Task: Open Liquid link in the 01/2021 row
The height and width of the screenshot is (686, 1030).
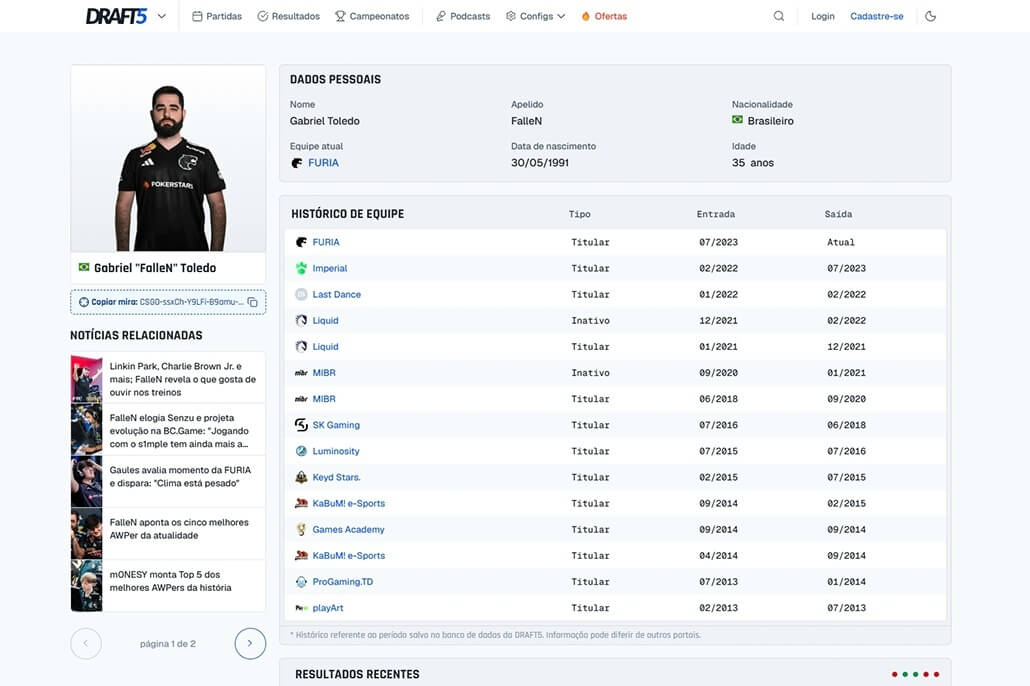Action: 325,347
